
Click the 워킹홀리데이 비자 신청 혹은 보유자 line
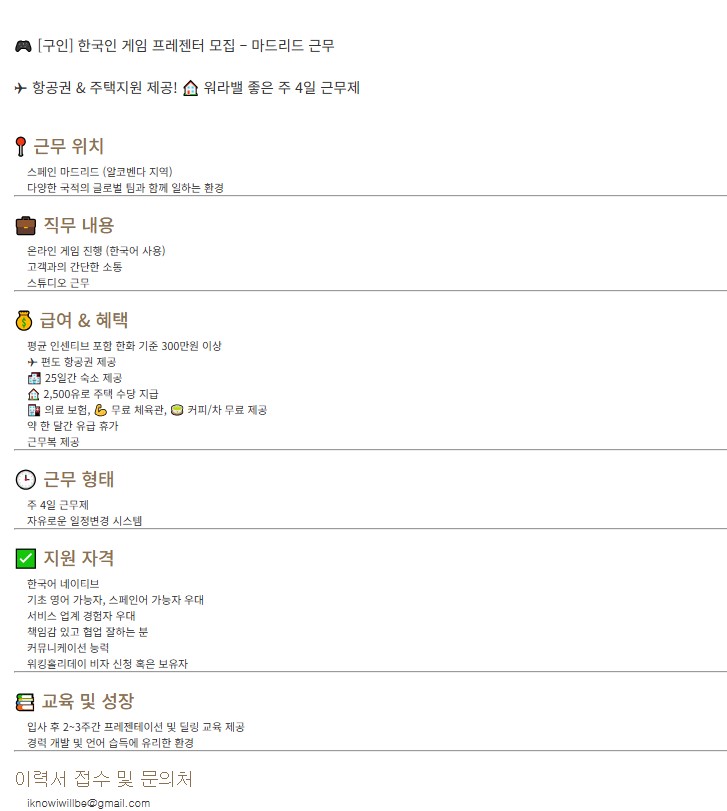(x=107, y=664)
